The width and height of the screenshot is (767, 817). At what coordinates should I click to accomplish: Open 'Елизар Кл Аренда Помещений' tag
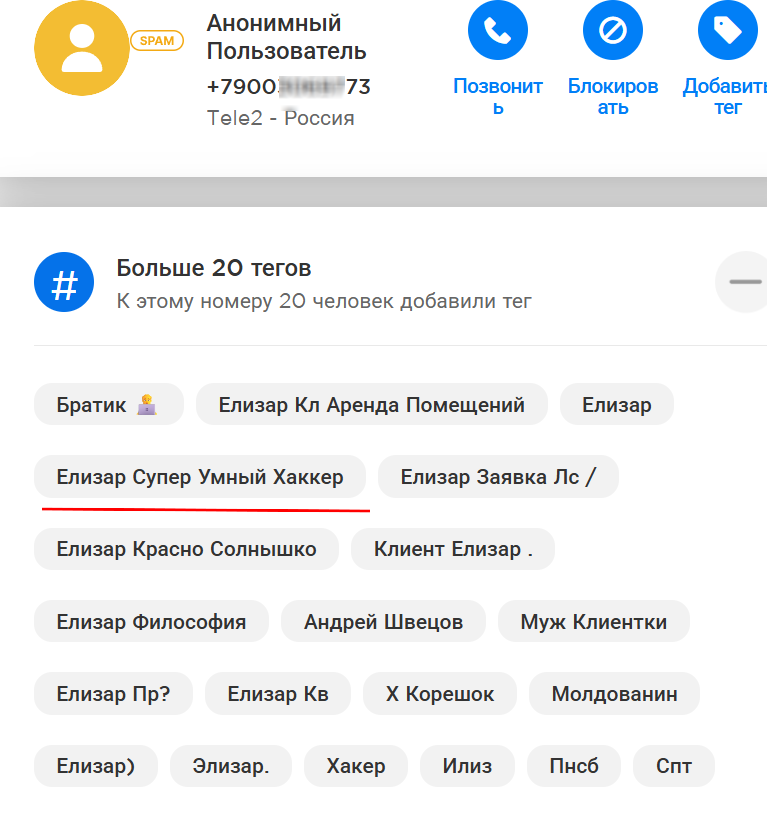tap(371, 405)
